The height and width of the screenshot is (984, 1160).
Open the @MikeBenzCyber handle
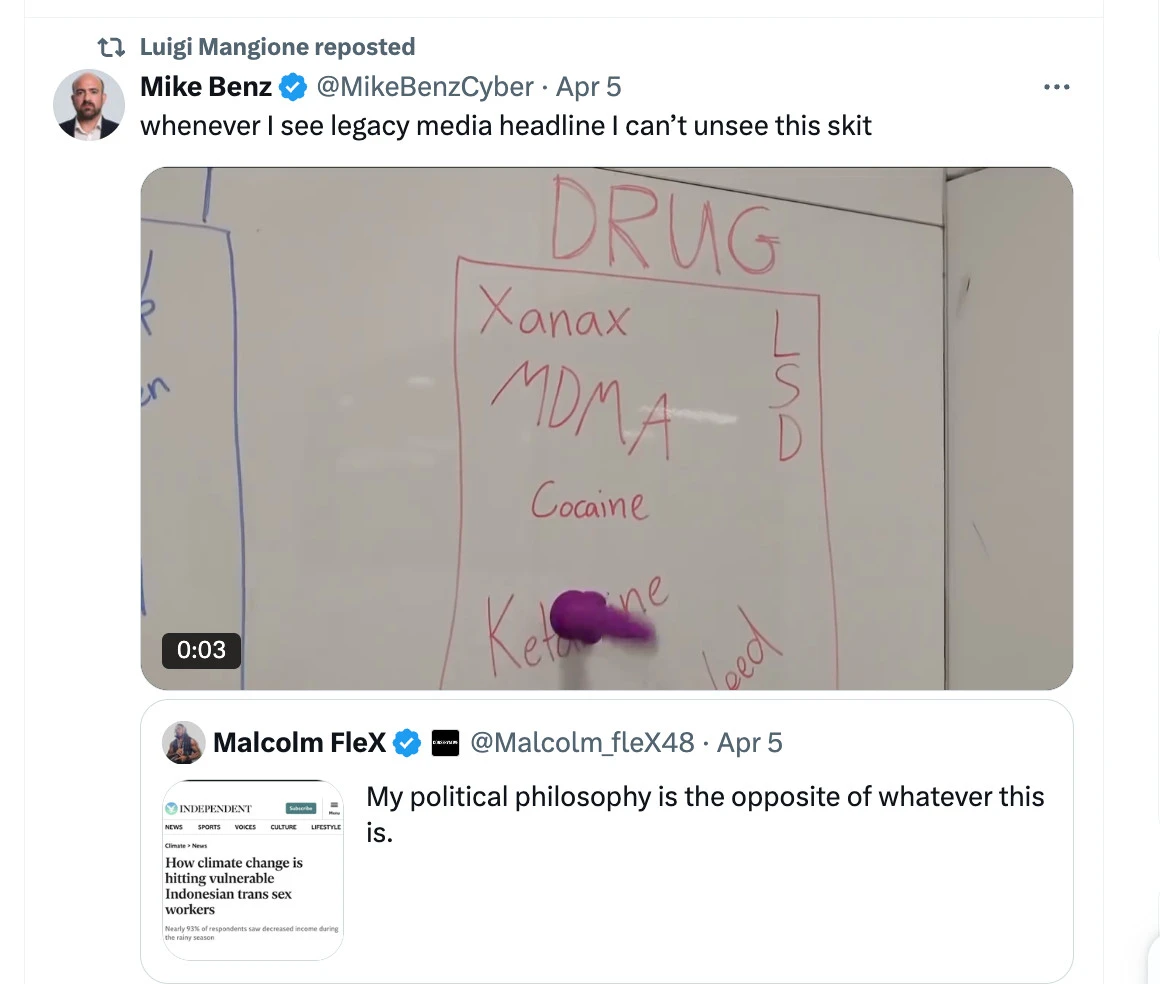click(x=425, y=87)
